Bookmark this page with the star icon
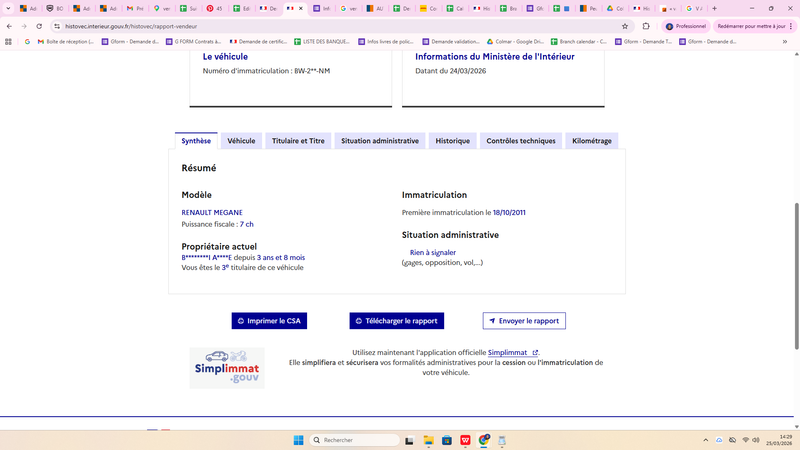The width and height of the screenshot is (800, 450). tap(624, 26)
